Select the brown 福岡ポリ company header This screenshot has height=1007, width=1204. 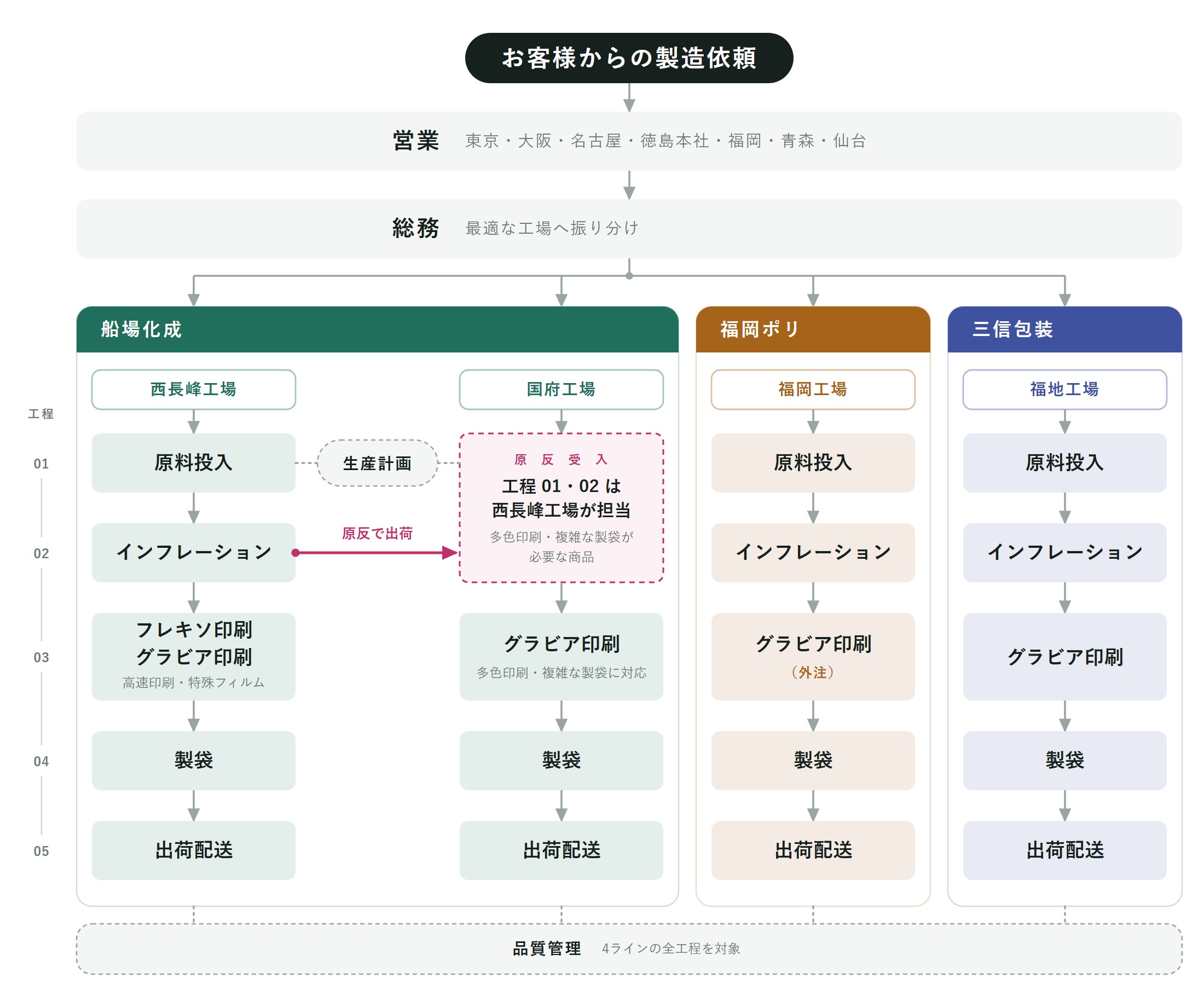(x=813, y=329)
